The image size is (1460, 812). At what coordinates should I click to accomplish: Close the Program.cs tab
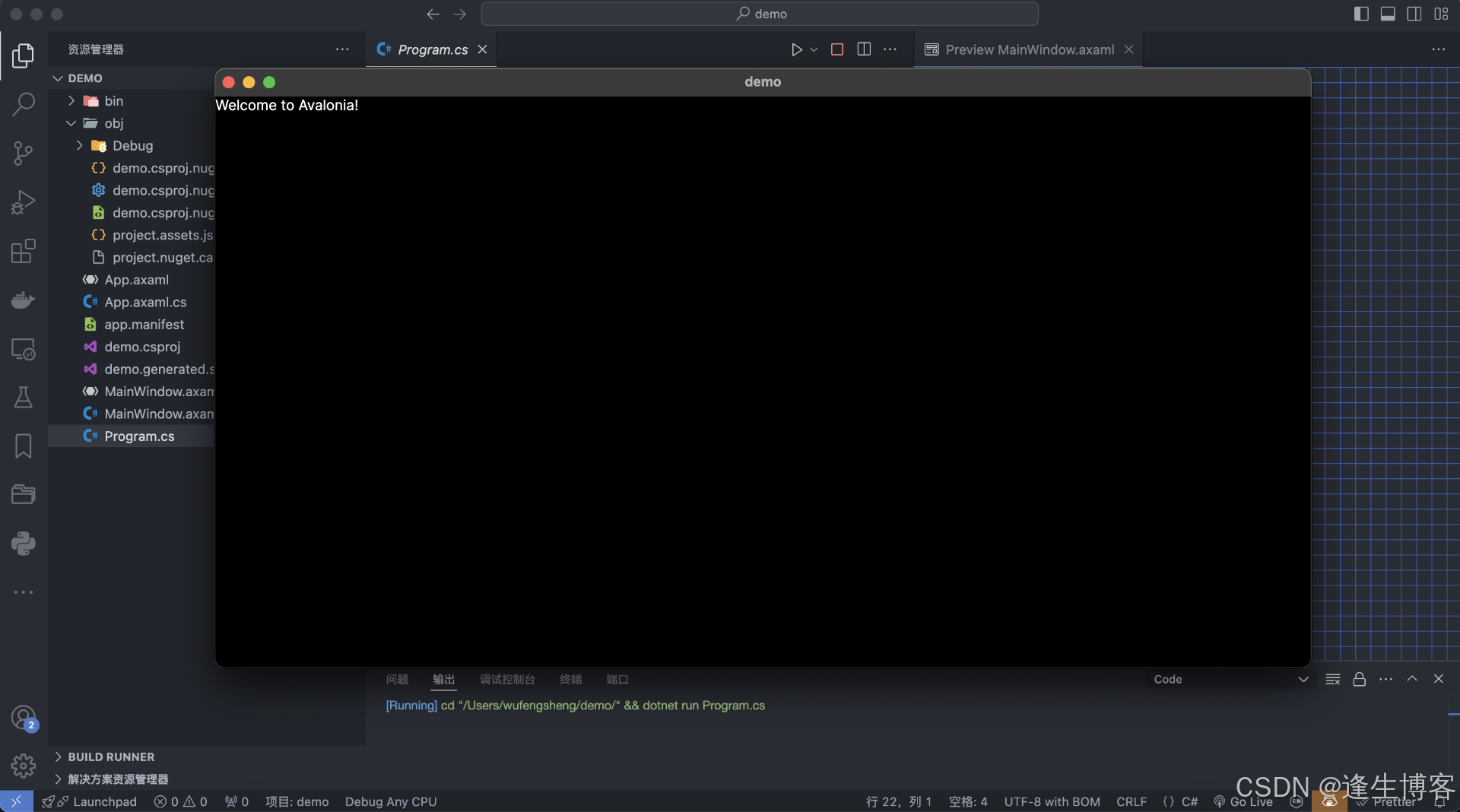[482, 49]
